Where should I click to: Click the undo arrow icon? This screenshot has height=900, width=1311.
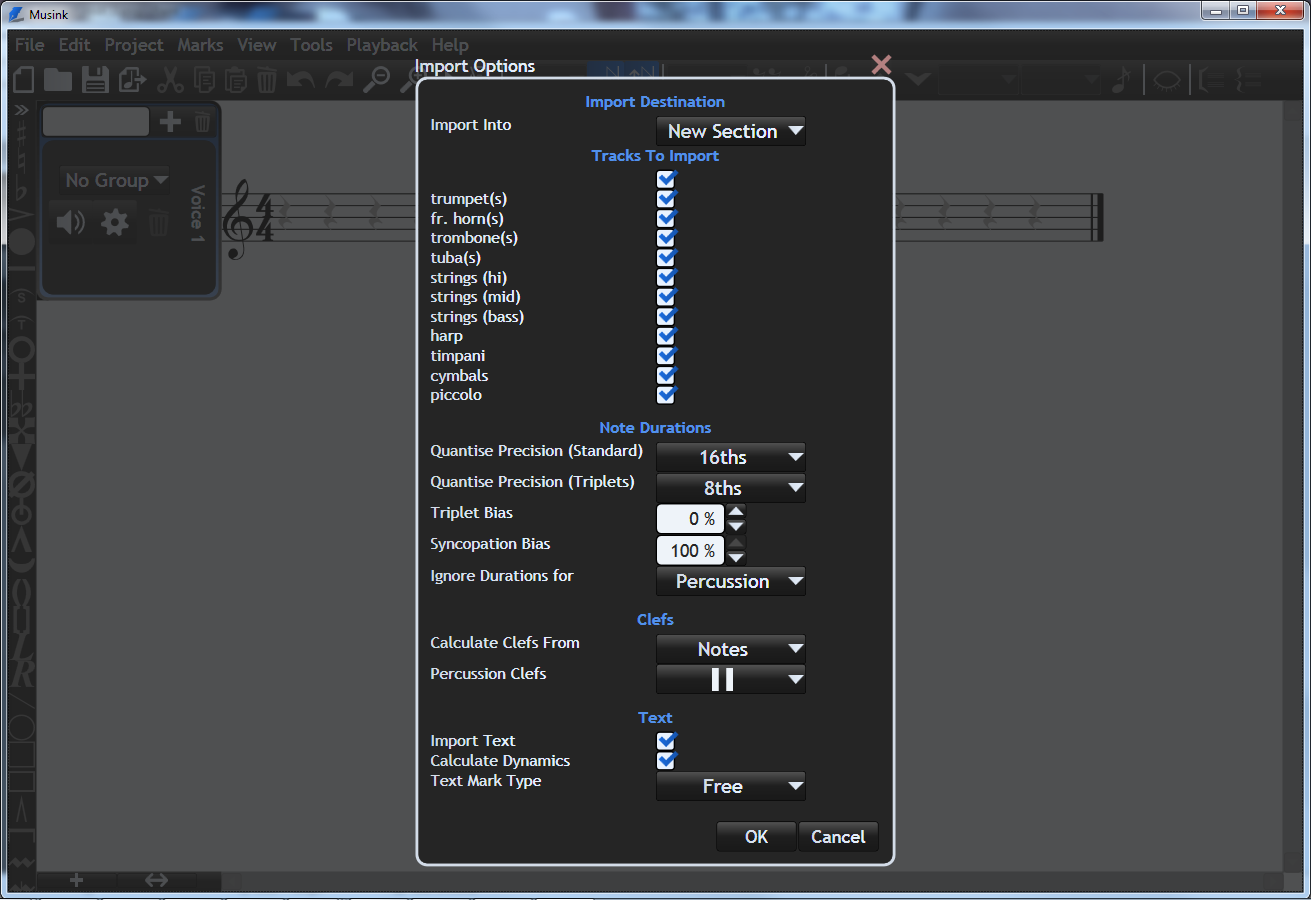[x=302, y=80]
